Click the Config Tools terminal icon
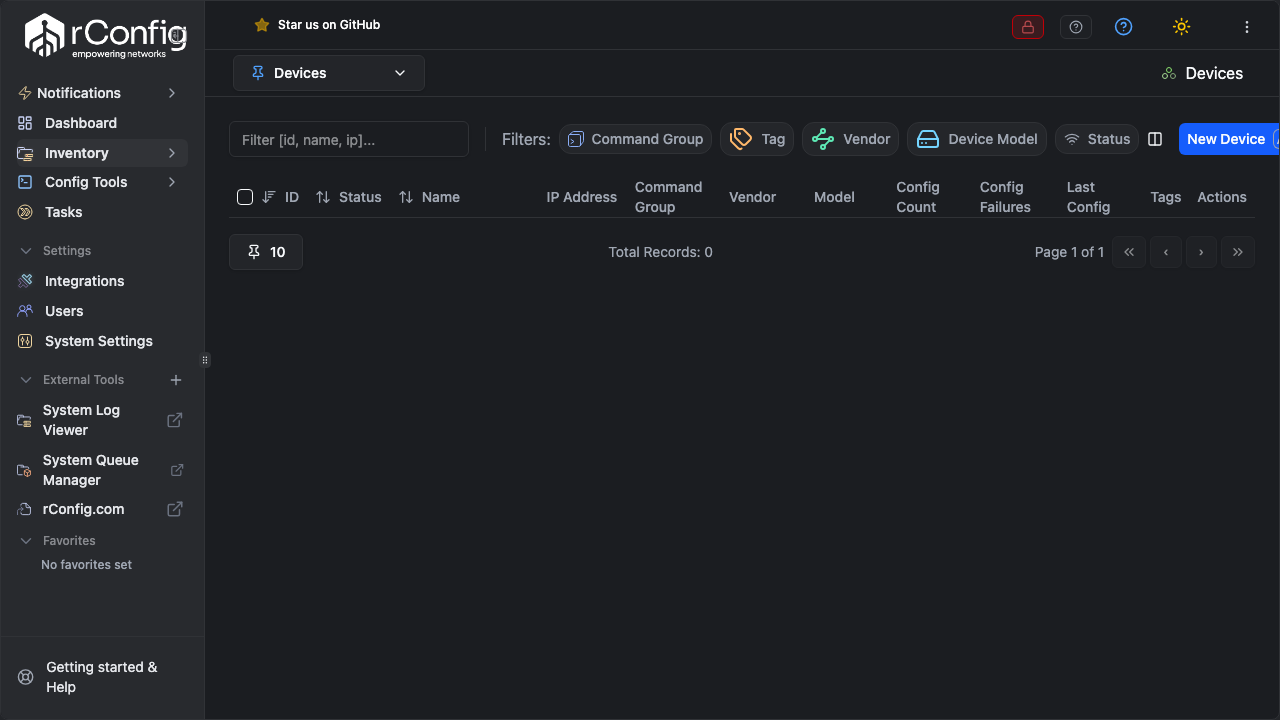 tap(25, 182)
